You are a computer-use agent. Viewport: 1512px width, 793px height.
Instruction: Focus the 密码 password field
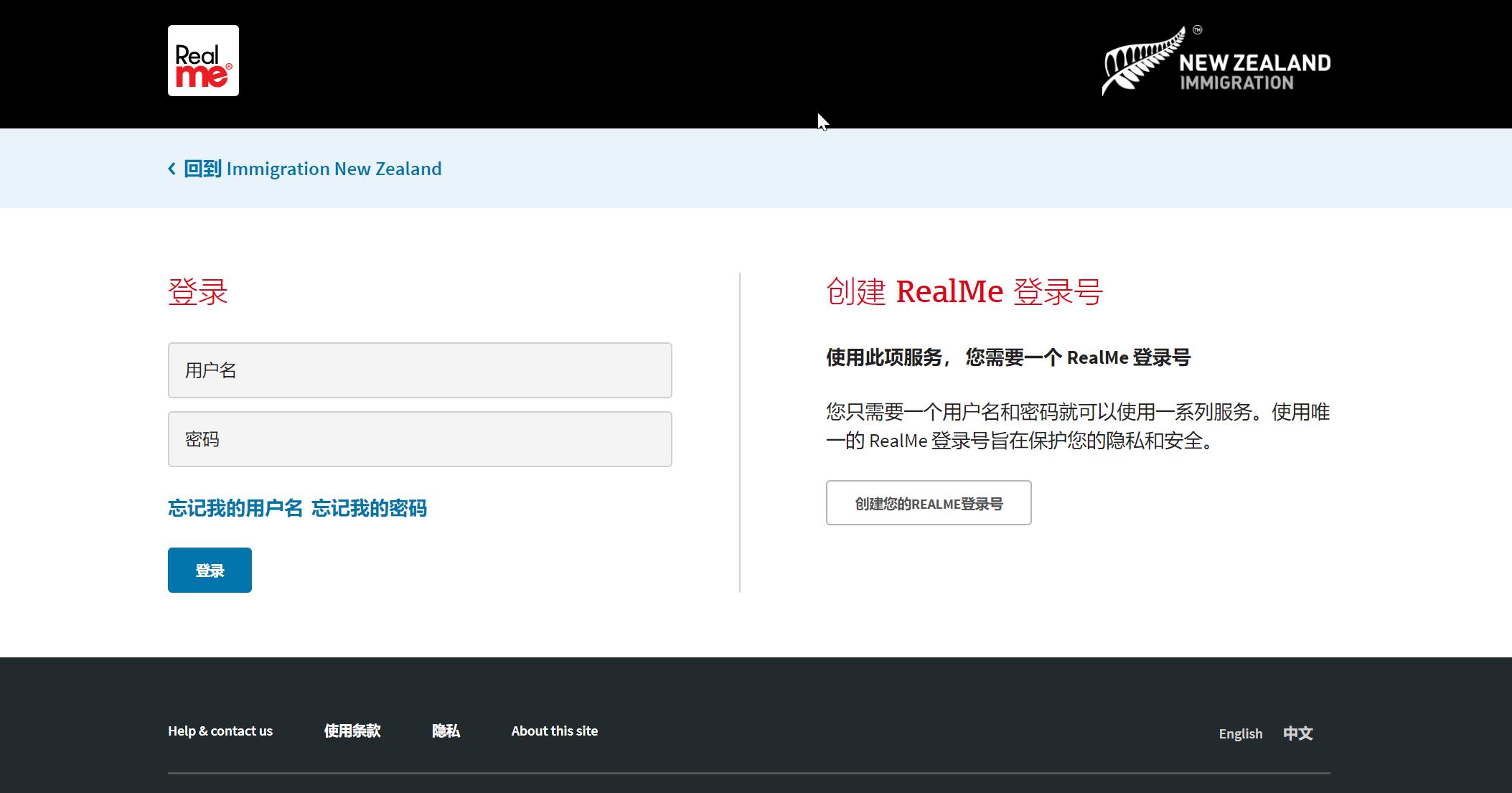point(420,439)
